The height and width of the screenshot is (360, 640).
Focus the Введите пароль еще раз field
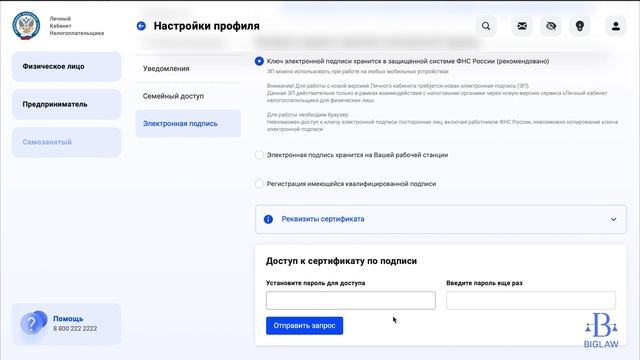pyautogui.click(x=531, y=300)
